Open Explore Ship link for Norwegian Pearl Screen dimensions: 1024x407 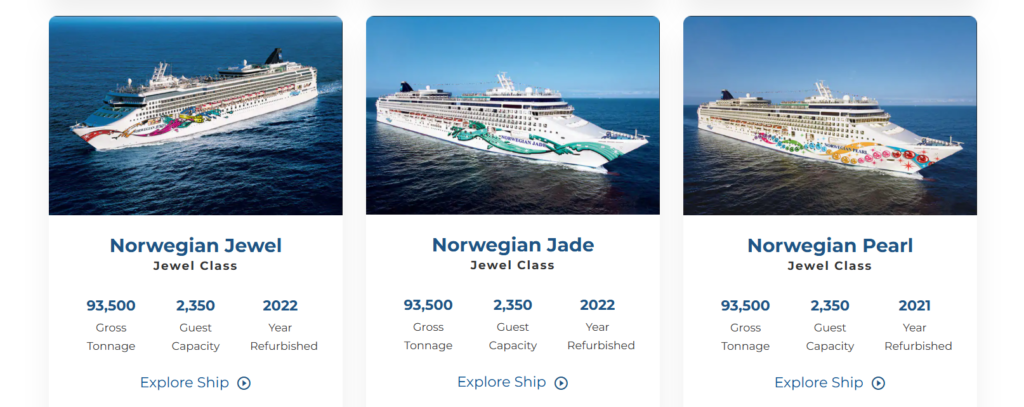pyautogui.click(x=818, y=382)
